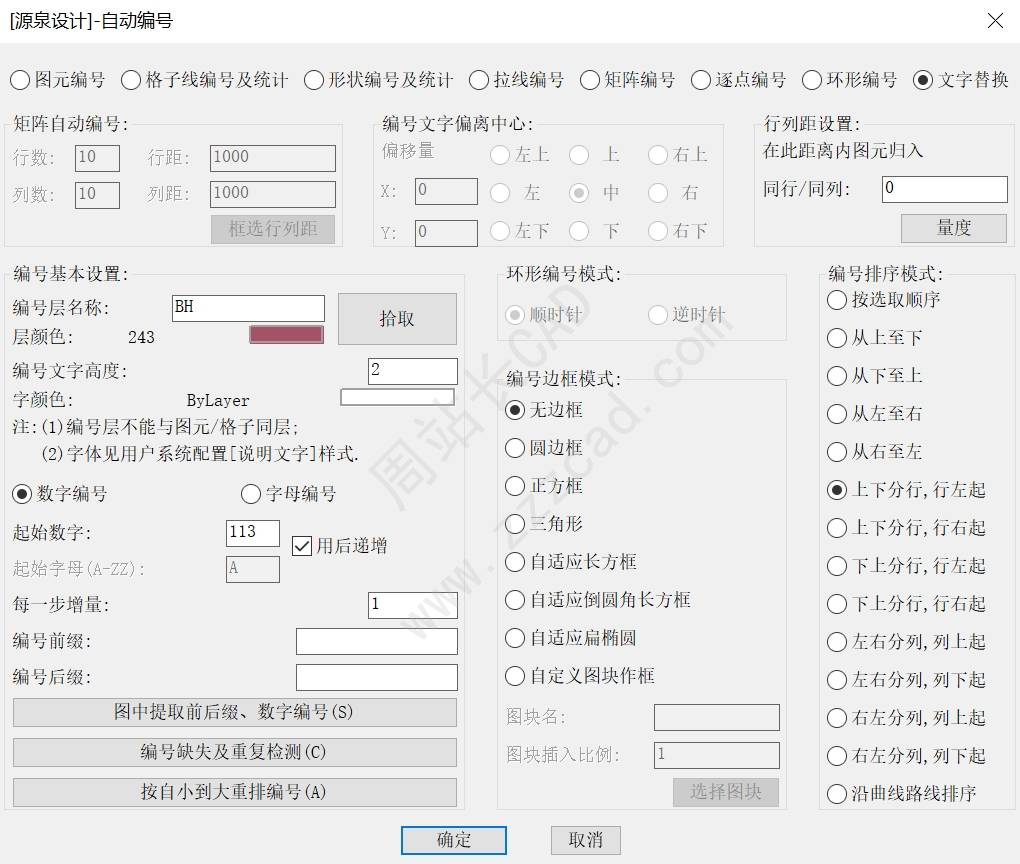Screen dimensions: 1020x864
Task: Select 自适应倒圆角长方框 option
Action: point(598,600)
